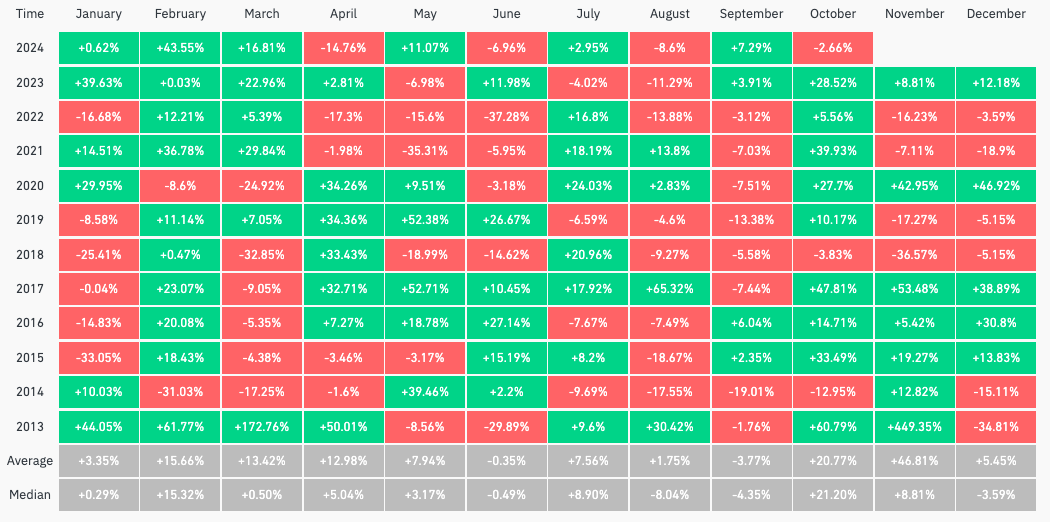The image size is (1050, 522).
Task: Click the -19.01% September 2014 cell
Action: (751, 392)
